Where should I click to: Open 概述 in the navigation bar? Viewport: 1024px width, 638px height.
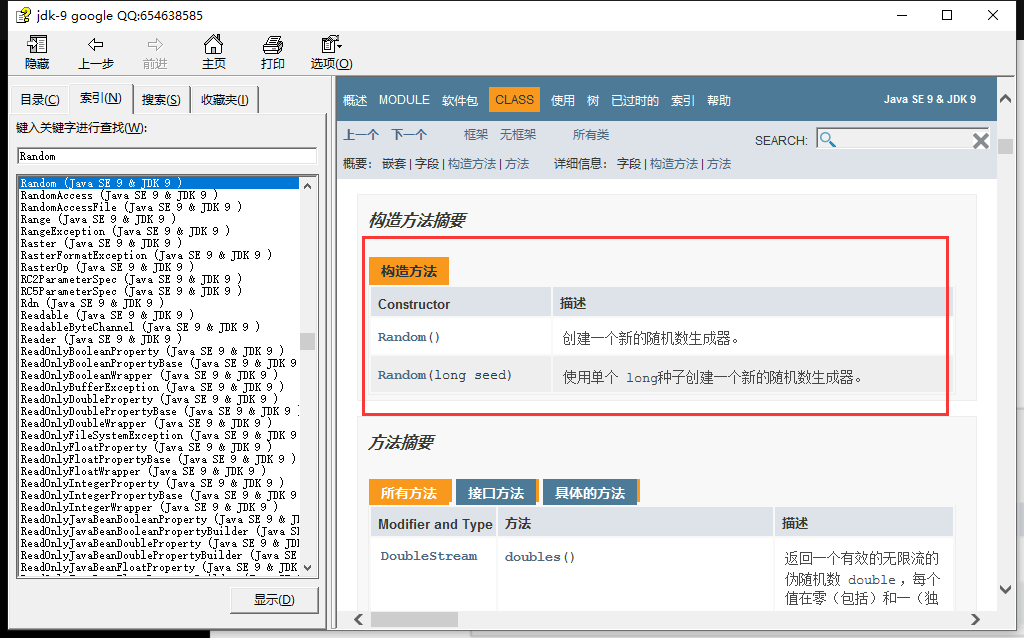point(355,101)
